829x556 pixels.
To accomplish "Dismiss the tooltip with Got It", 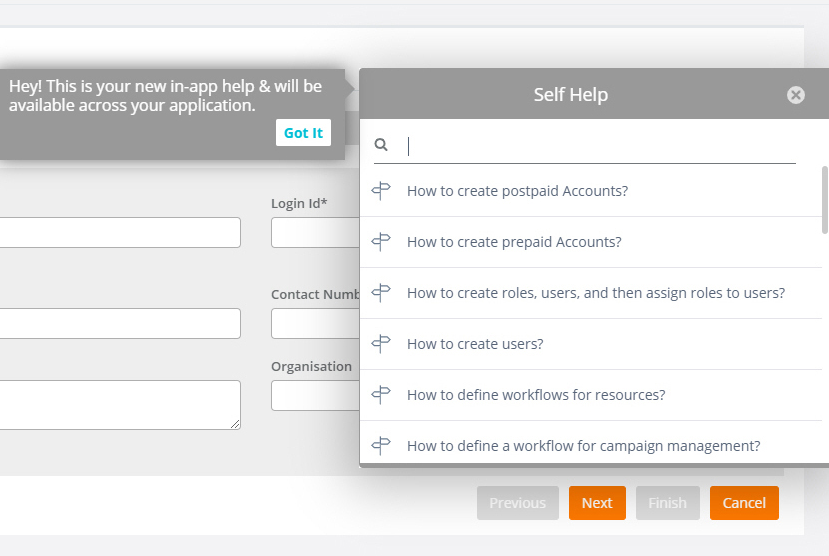I will click(303, 133).
